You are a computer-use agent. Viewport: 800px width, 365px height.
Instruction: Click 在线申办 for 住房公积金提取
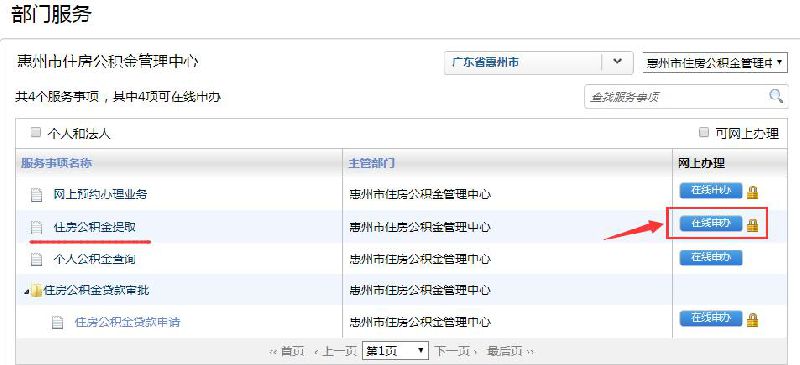pos(711,223)
